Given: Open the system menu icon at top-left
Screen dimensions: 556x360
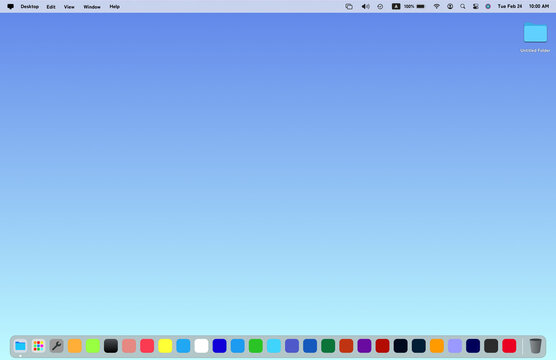Looking at the screenshot, I should 10,6.
